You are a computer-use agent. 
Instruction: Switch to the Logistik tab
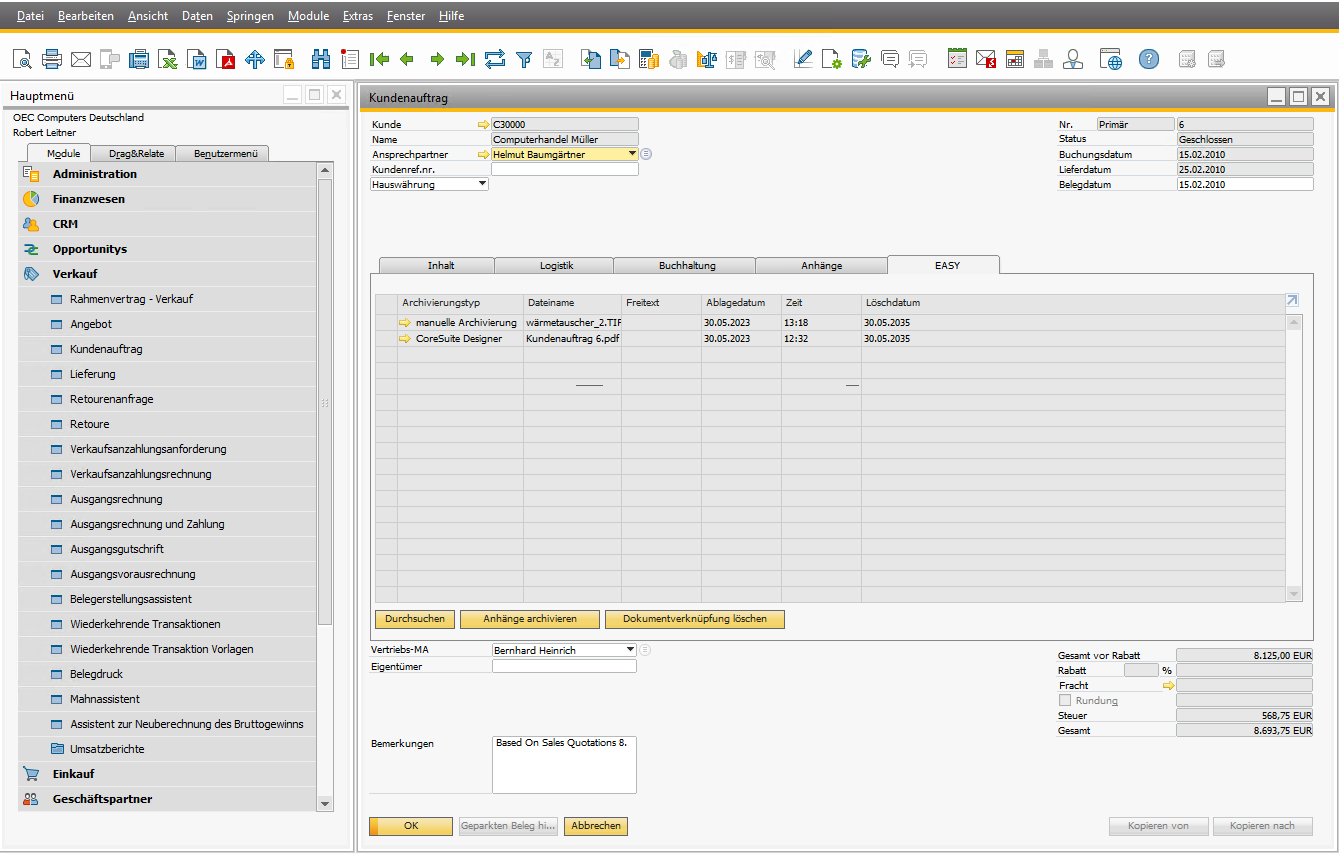coord(555,265)
